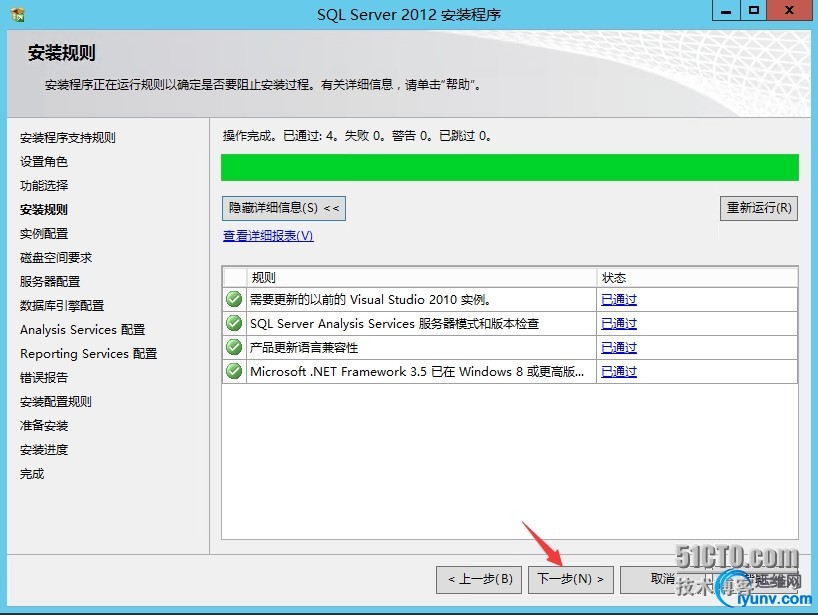Select the 安装配置规则 step in sidebar
Image resolution: width=818 pixels, height=615 pixels.
[x=56, y=402]
